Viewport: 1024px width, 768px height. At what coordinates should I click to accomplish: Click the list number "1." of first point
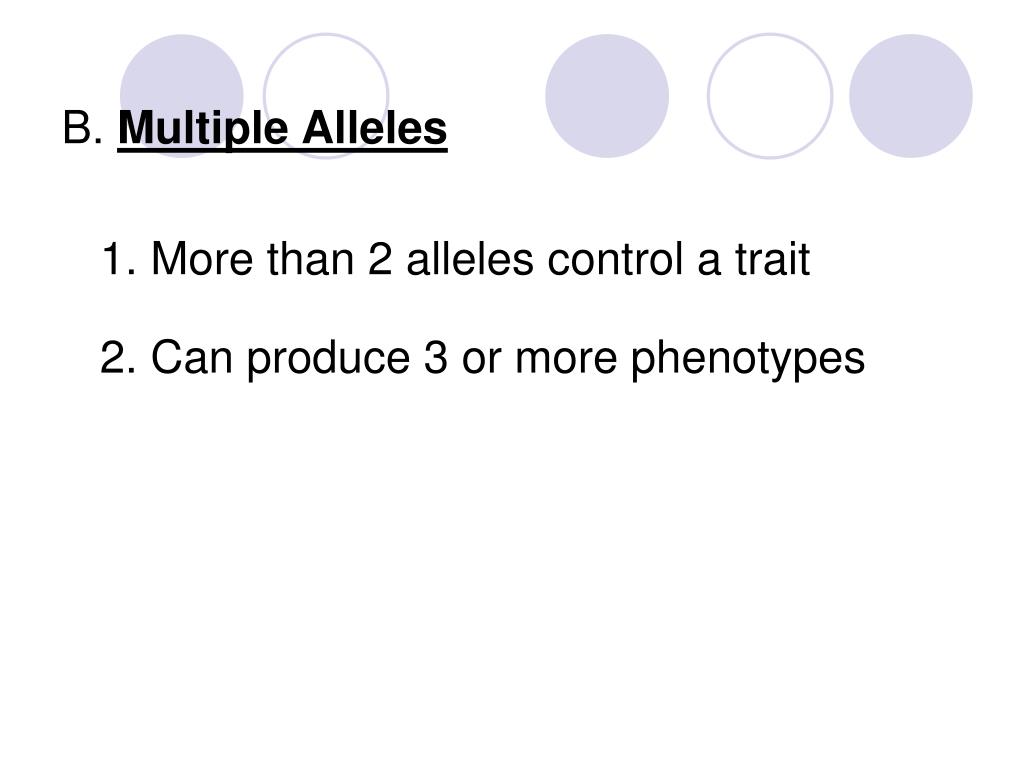[119, 259]
